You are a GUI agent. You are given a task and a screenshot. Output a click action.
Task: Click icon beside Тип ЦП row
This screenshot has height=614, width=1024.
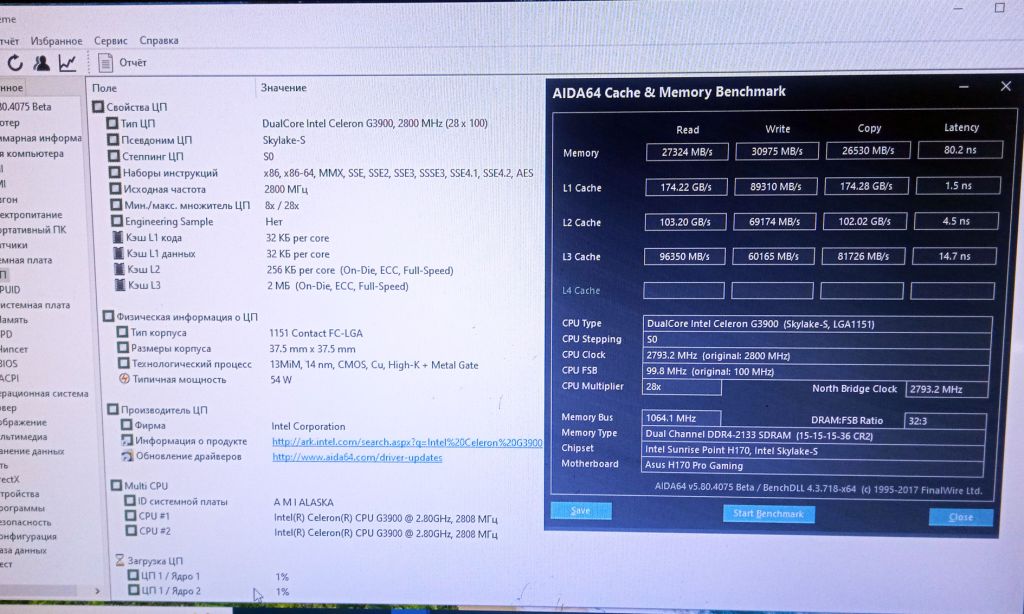click(x=112, y=123)
